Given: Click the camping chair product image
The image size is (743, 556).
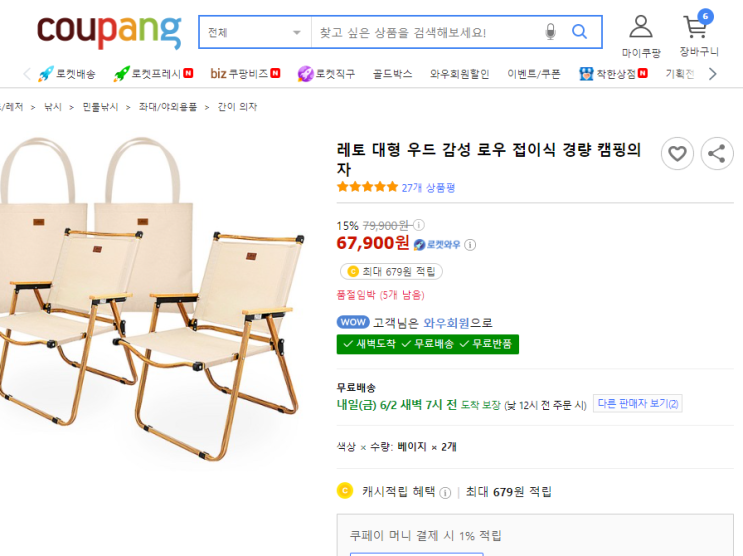Looking at the screenshot, I should click(150, 300).
